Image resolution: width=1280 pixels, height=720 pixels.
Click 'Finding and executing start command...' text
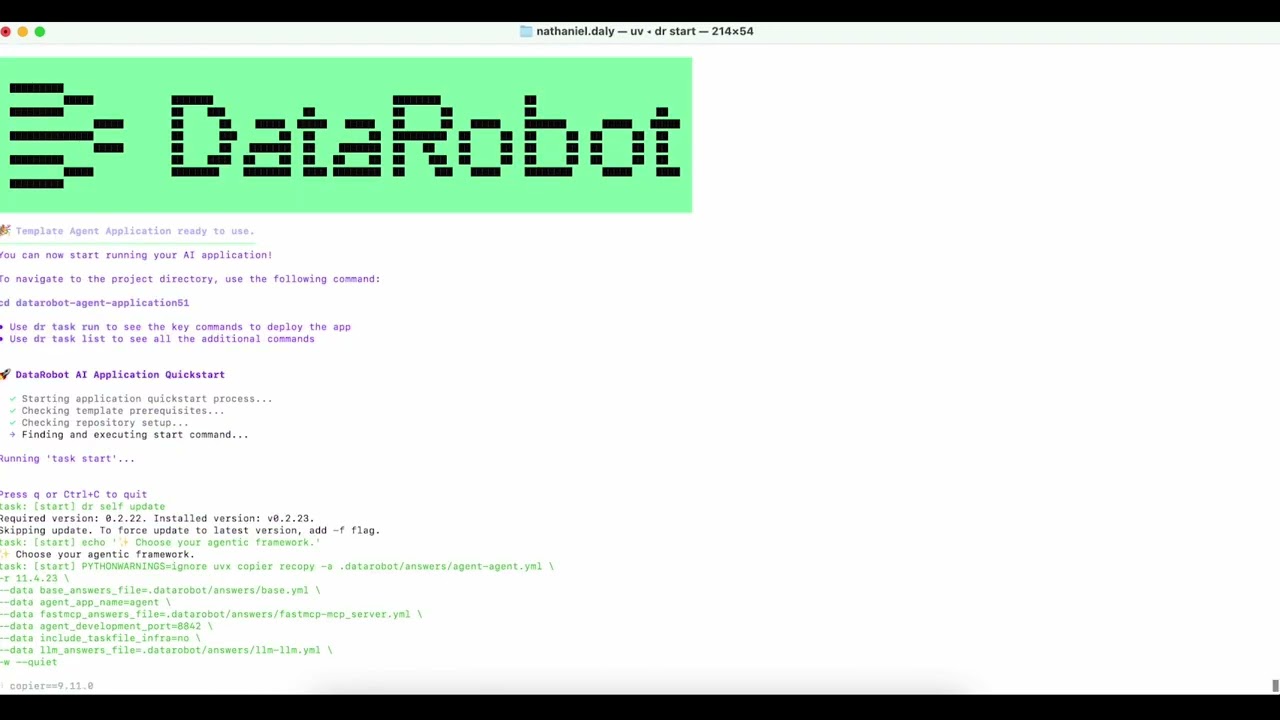(x=135, y=435)
